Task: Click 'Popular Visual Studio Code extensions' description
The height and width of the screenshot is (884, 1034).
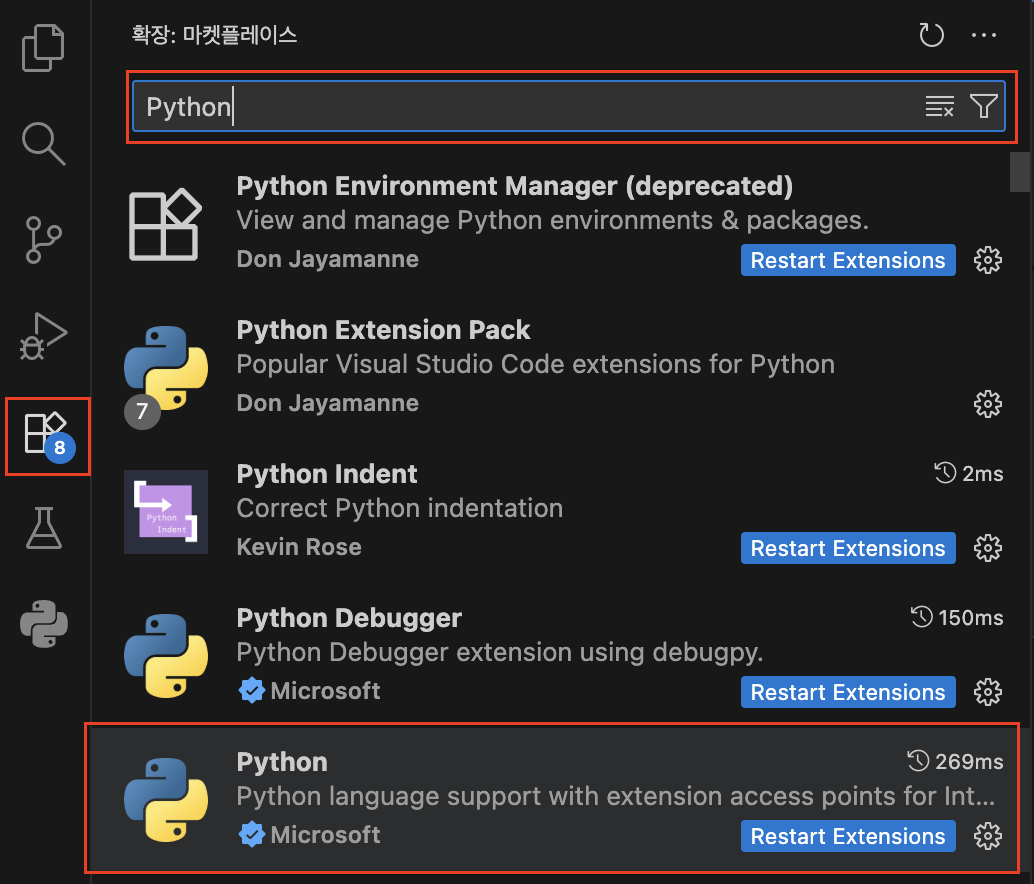Action: [535, 365]
